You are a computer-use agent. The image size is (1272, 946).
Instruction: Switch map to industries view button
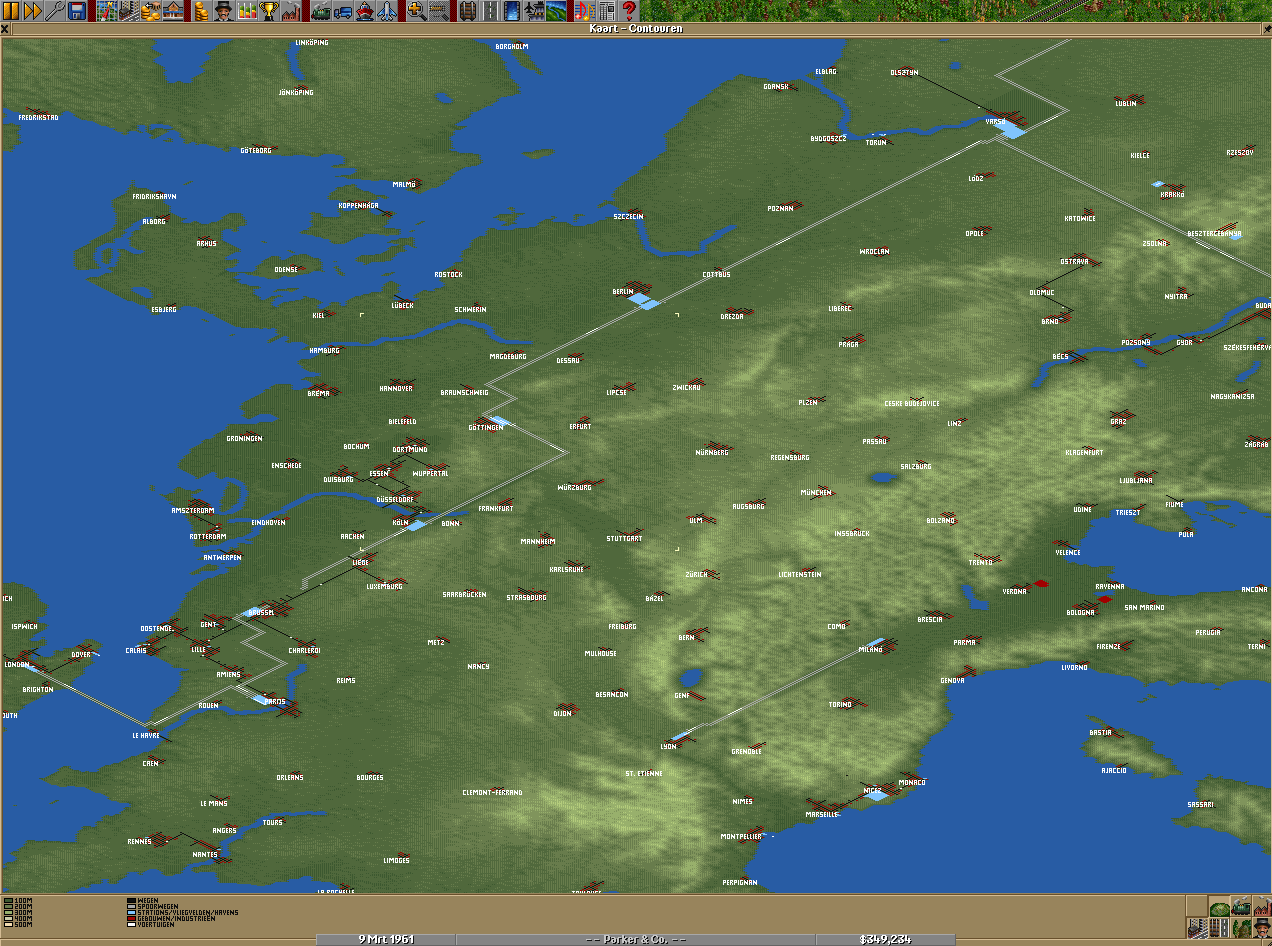coord(1262,906)
